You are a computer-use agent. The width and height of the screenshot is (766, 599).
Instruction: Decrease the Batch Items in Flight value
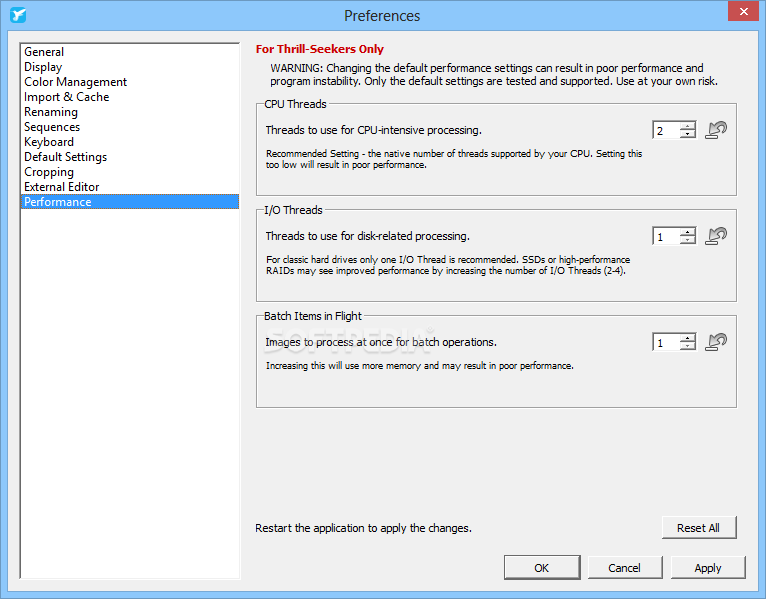click(688, 346)
